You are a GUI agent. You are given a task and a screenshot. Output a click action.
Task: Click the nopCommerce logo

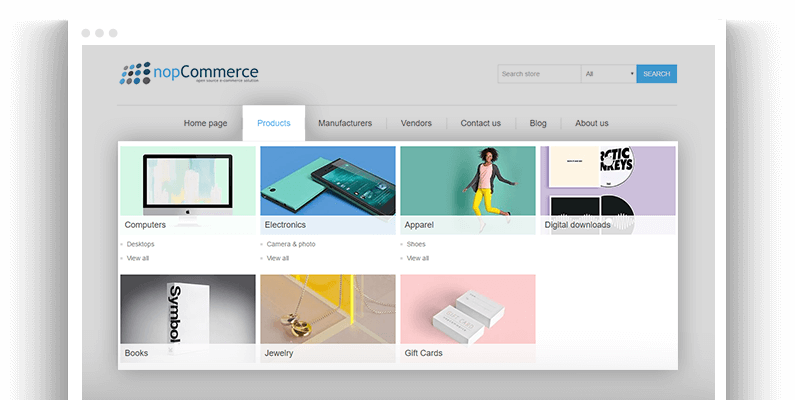(188, 73)
